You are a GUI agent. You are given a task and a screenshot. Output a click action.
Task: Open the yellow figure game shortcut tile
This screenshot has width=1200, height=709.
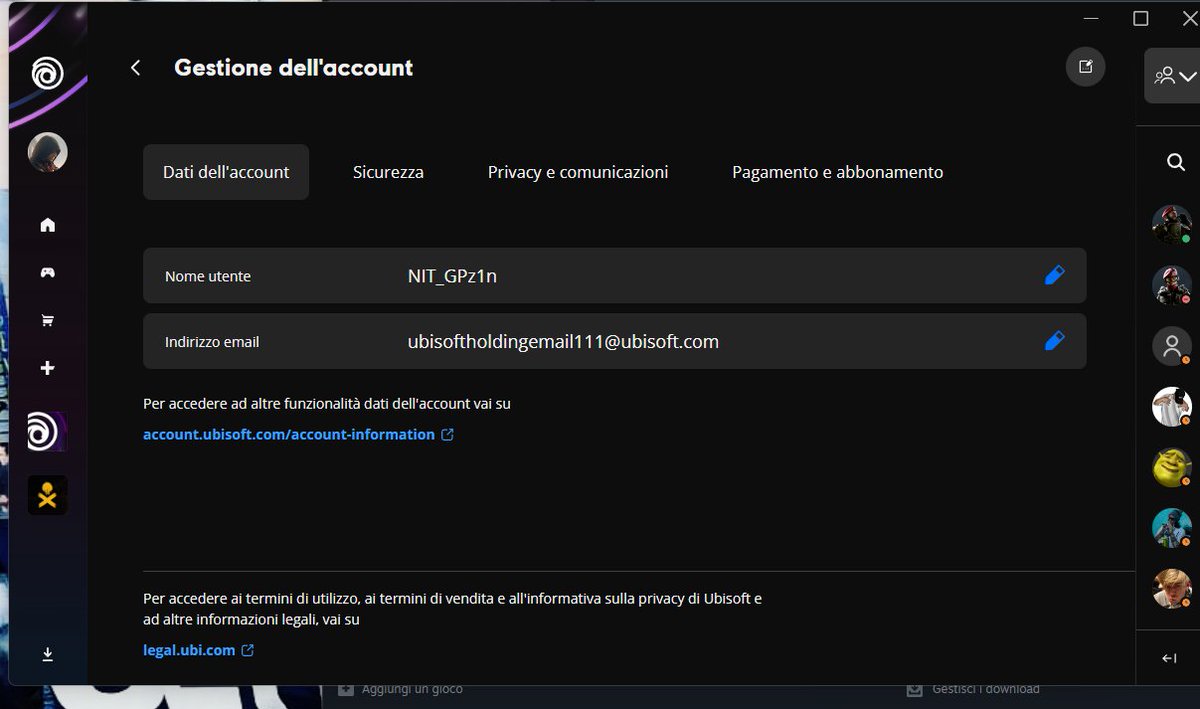pos(47,495)
